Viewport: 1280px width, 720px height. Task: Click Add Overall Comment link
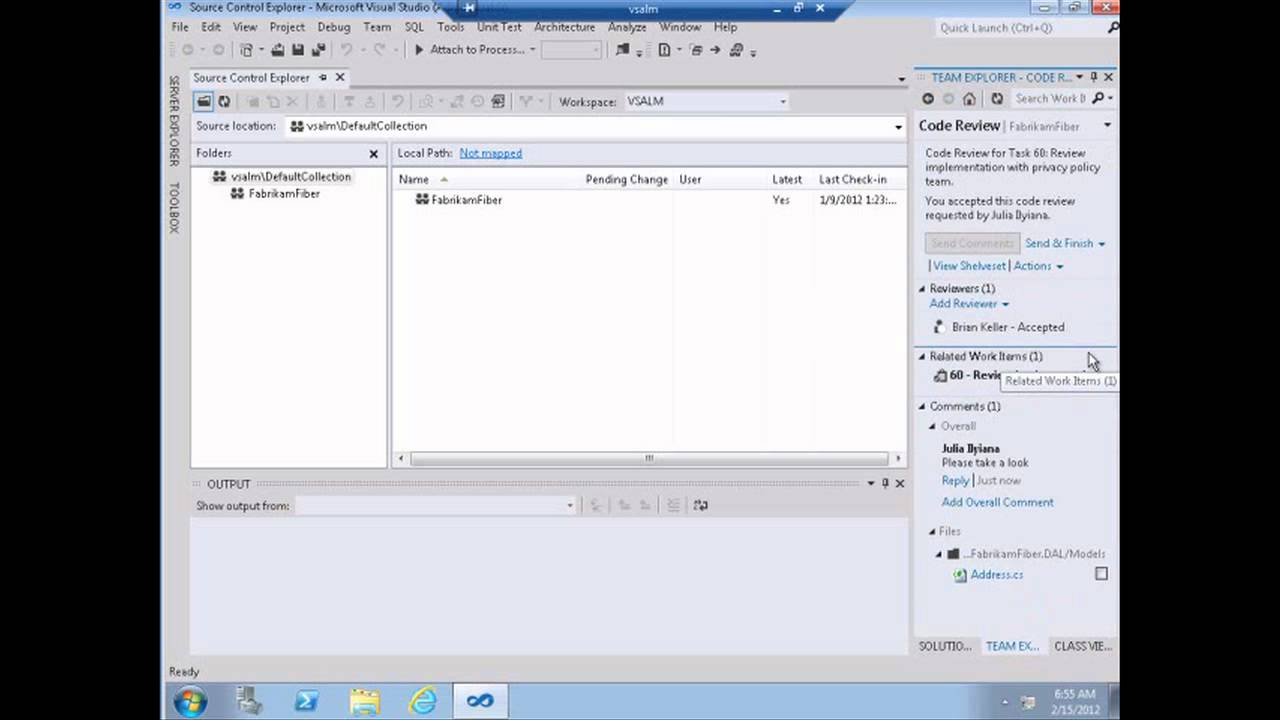point(997,503)
